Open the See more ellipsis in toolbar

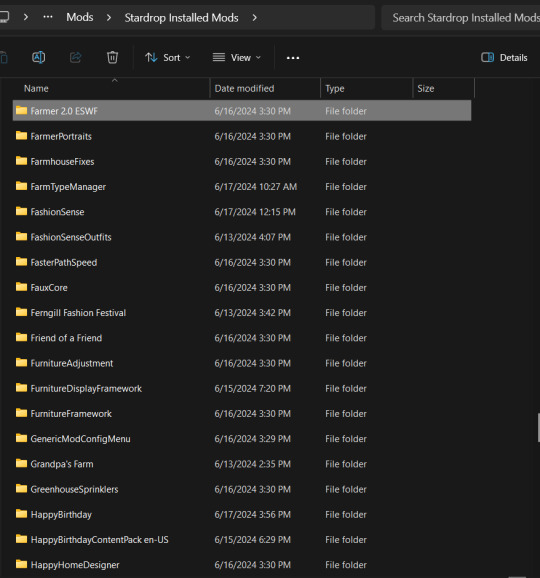point(293,58)
